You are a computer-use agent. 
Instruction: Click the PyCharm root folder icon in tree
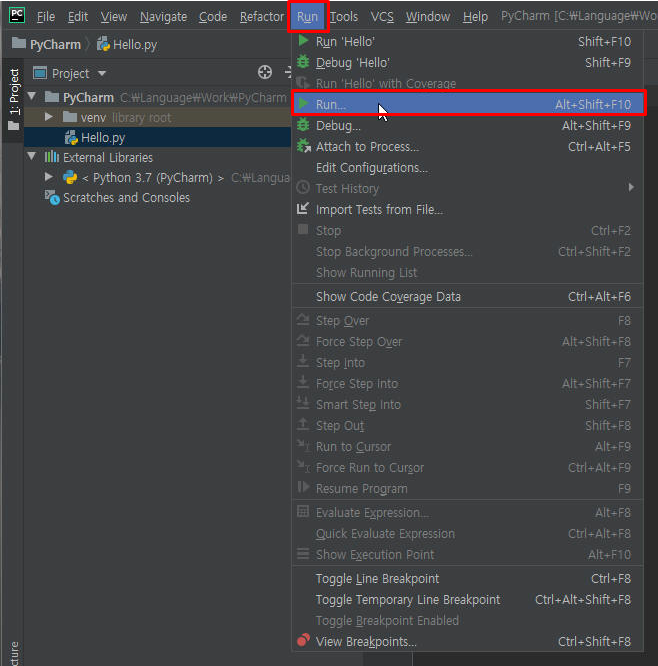coord(52,97)
